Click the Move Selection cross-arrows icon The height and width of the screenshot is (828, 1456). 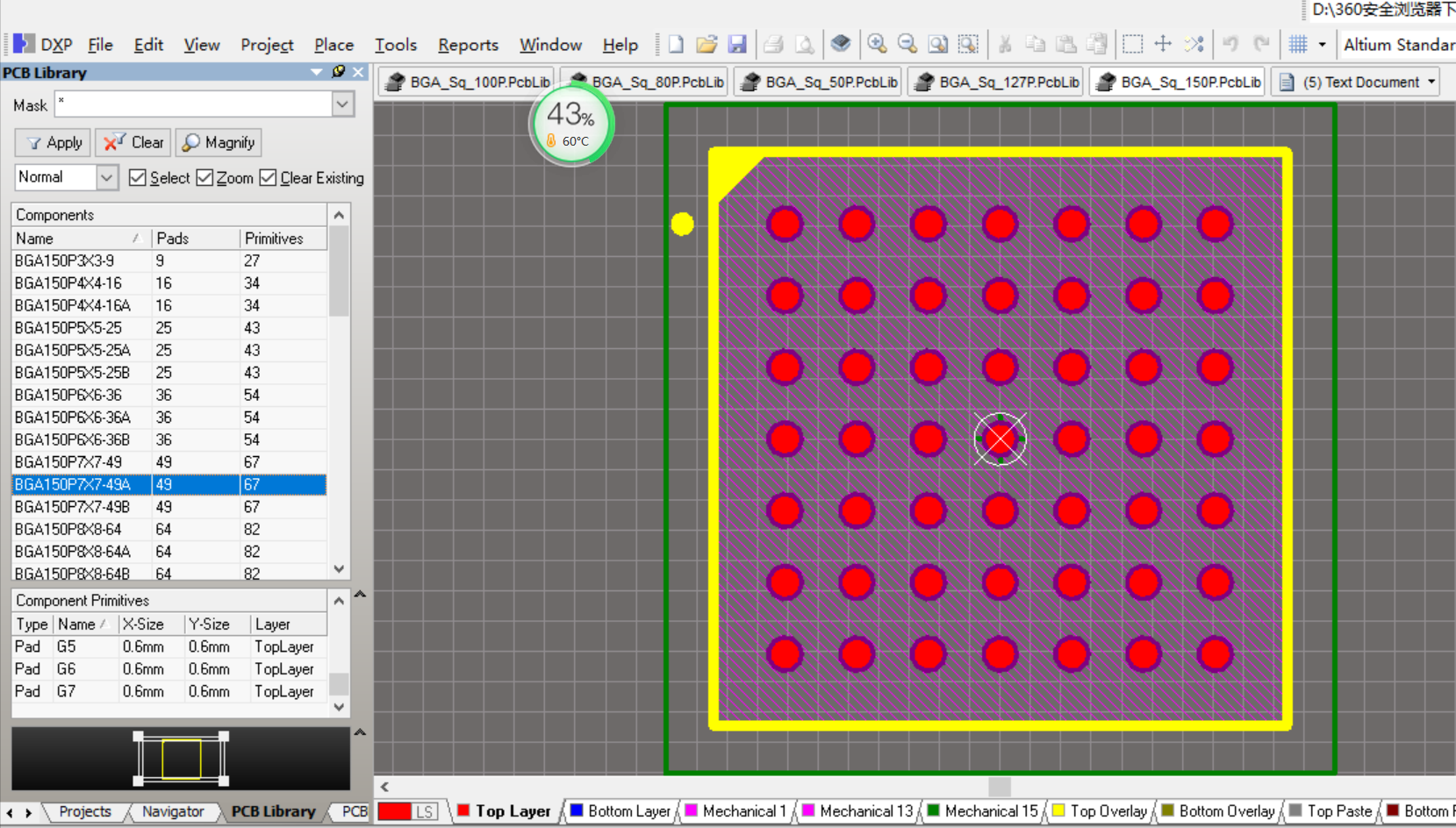pos(1163,44)
